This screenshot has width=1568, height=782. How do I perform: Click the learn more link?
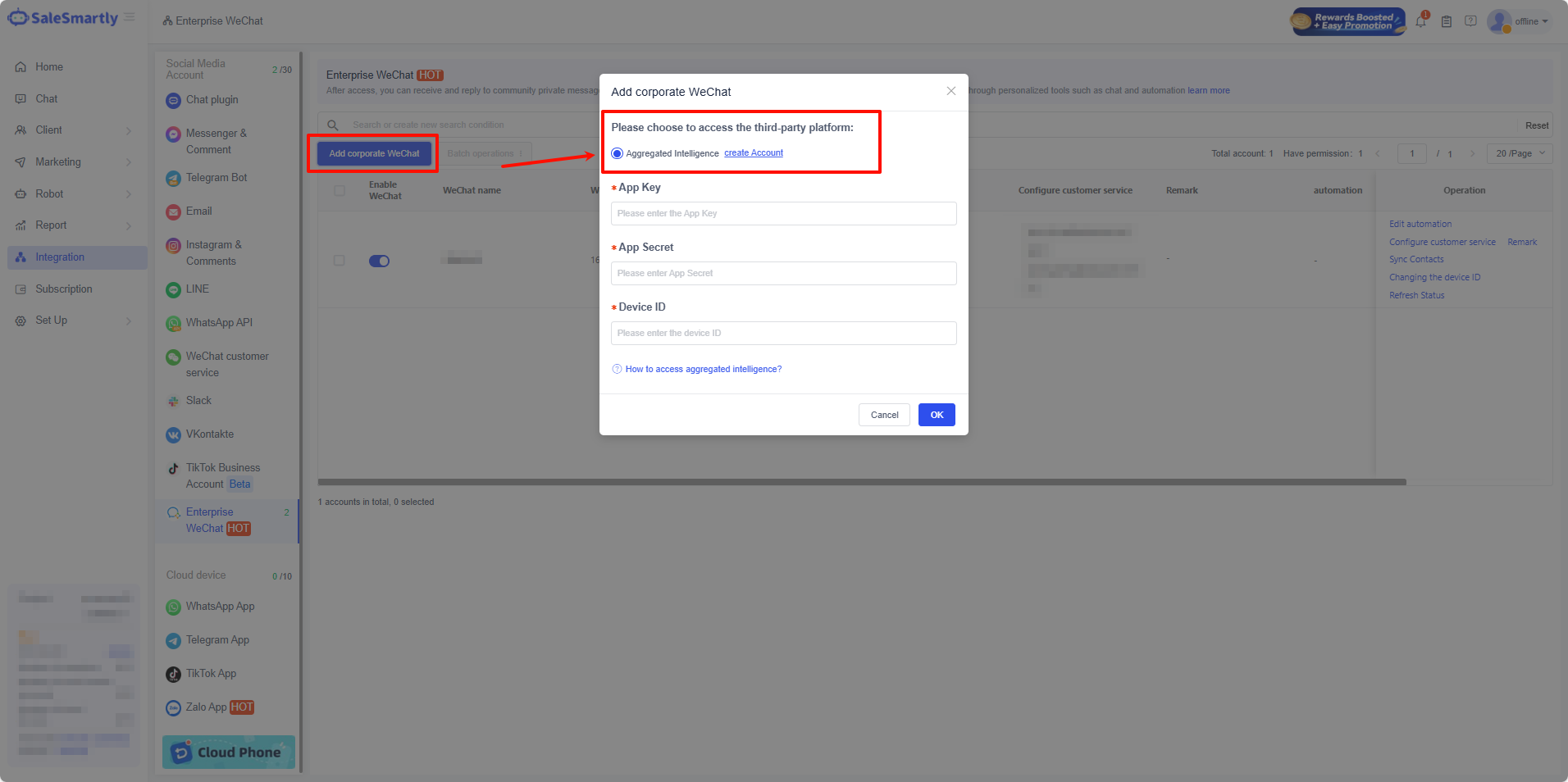1209,90
